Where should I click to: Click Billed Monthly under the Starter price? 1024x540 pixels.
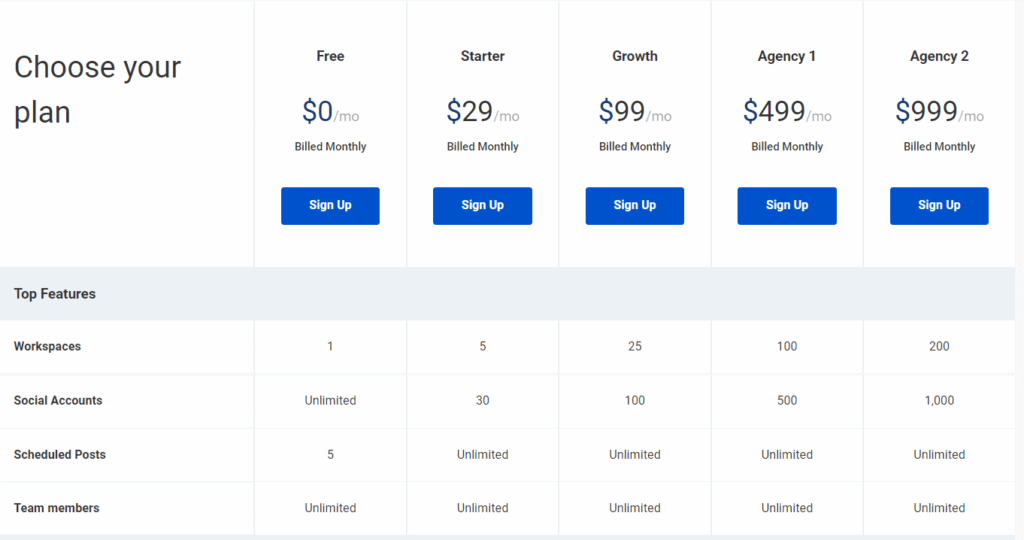click(482, 147)
